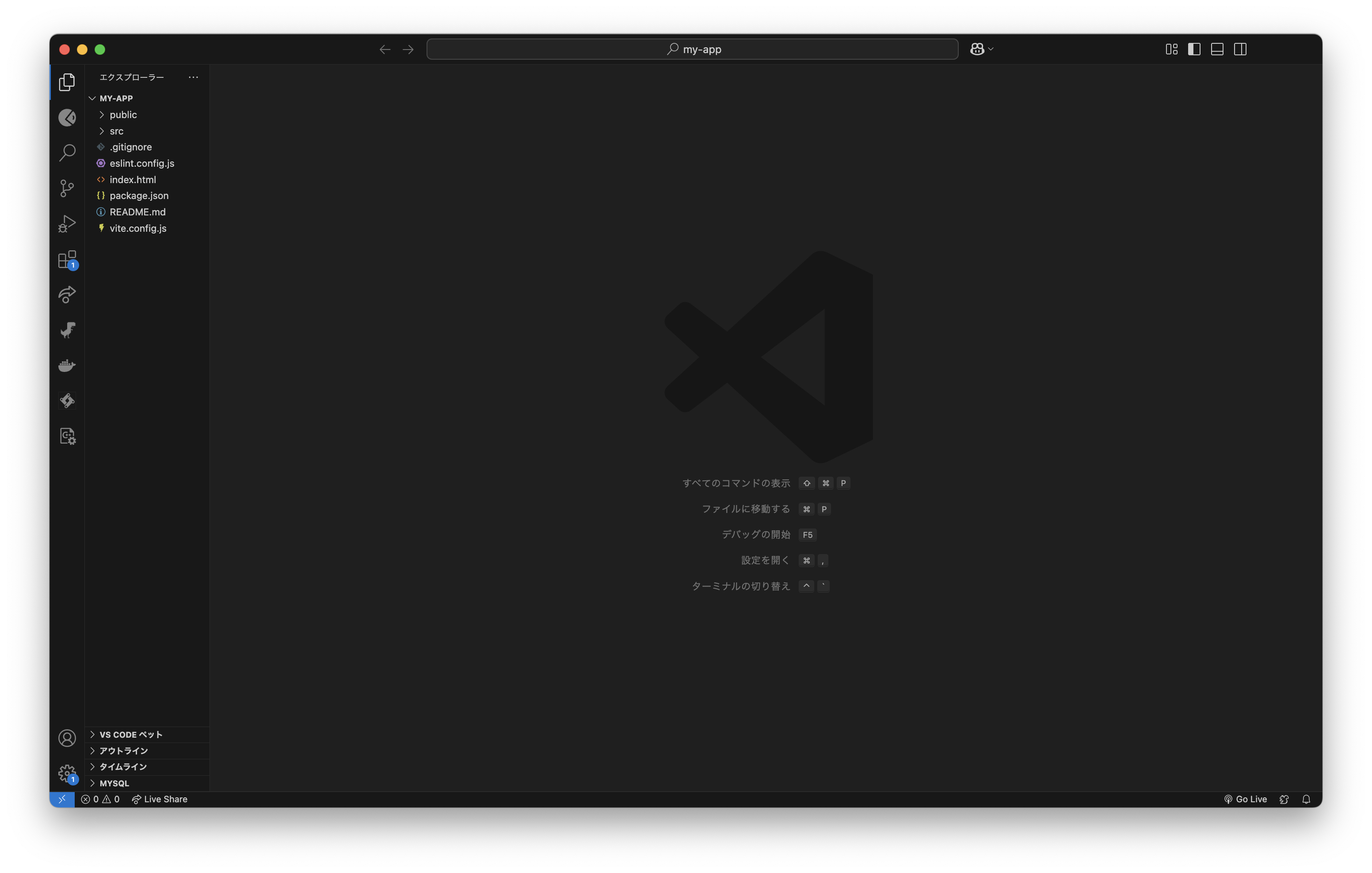Screen dimensions: 1372x873
Task: Expand the public folder
Action: (123, 115)
